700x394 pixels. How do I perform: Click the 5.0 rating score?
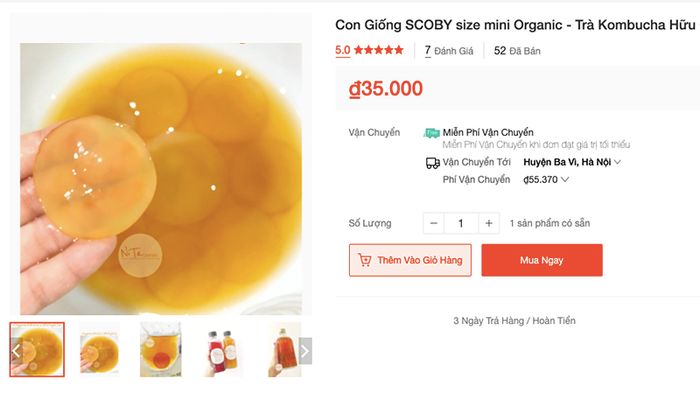tap(342, 50)
